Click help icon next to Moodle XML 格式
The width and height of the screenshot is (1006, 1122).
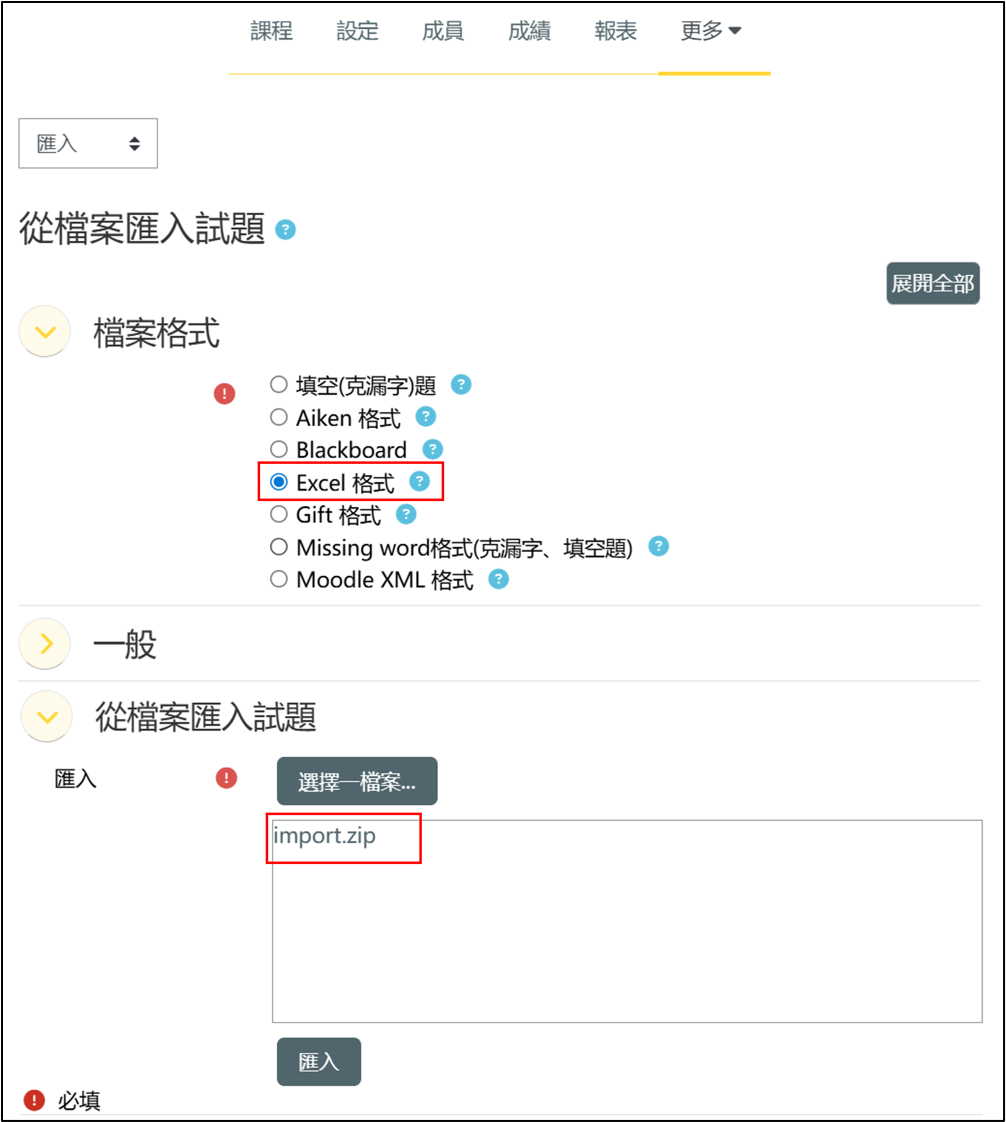(x=498, y=579)
